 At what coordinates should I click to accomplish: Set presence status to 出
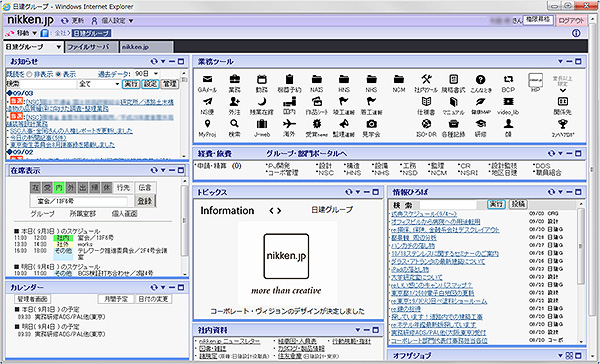coord(83,188)
